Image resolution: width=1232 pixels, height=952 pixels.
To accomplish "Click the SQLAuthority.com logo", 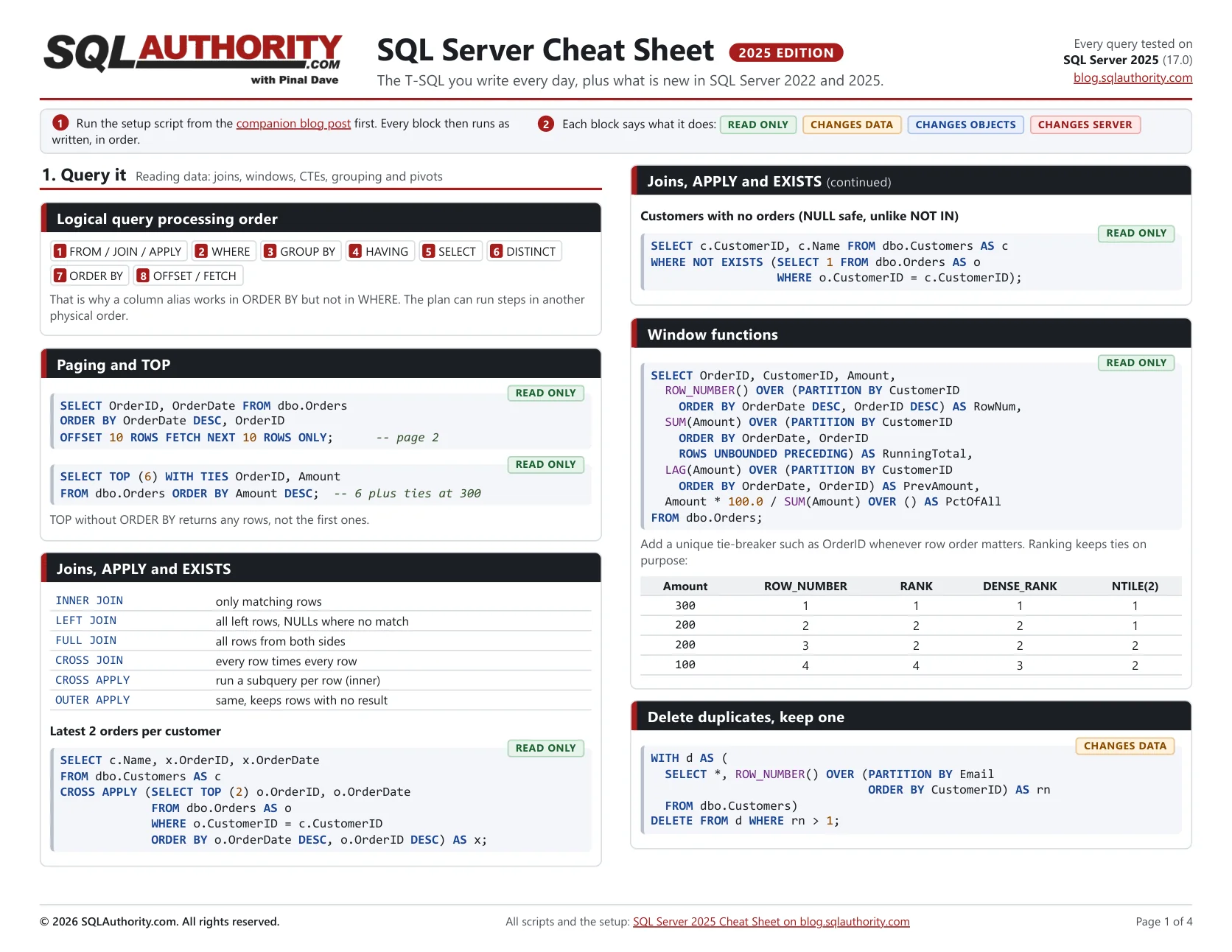I will pyautogui.click(x=193, y=59).
